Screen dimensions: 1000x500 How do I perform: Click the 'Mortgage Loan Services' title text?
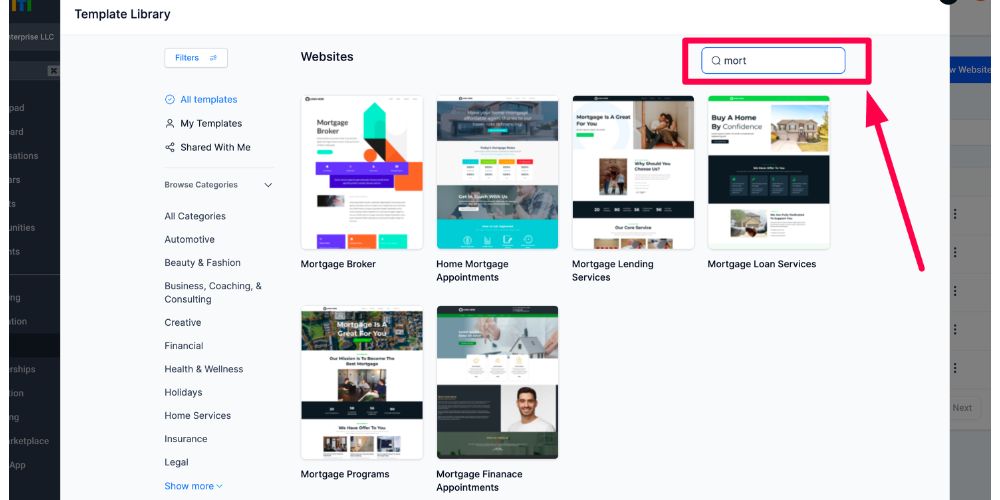click(761, 264)
